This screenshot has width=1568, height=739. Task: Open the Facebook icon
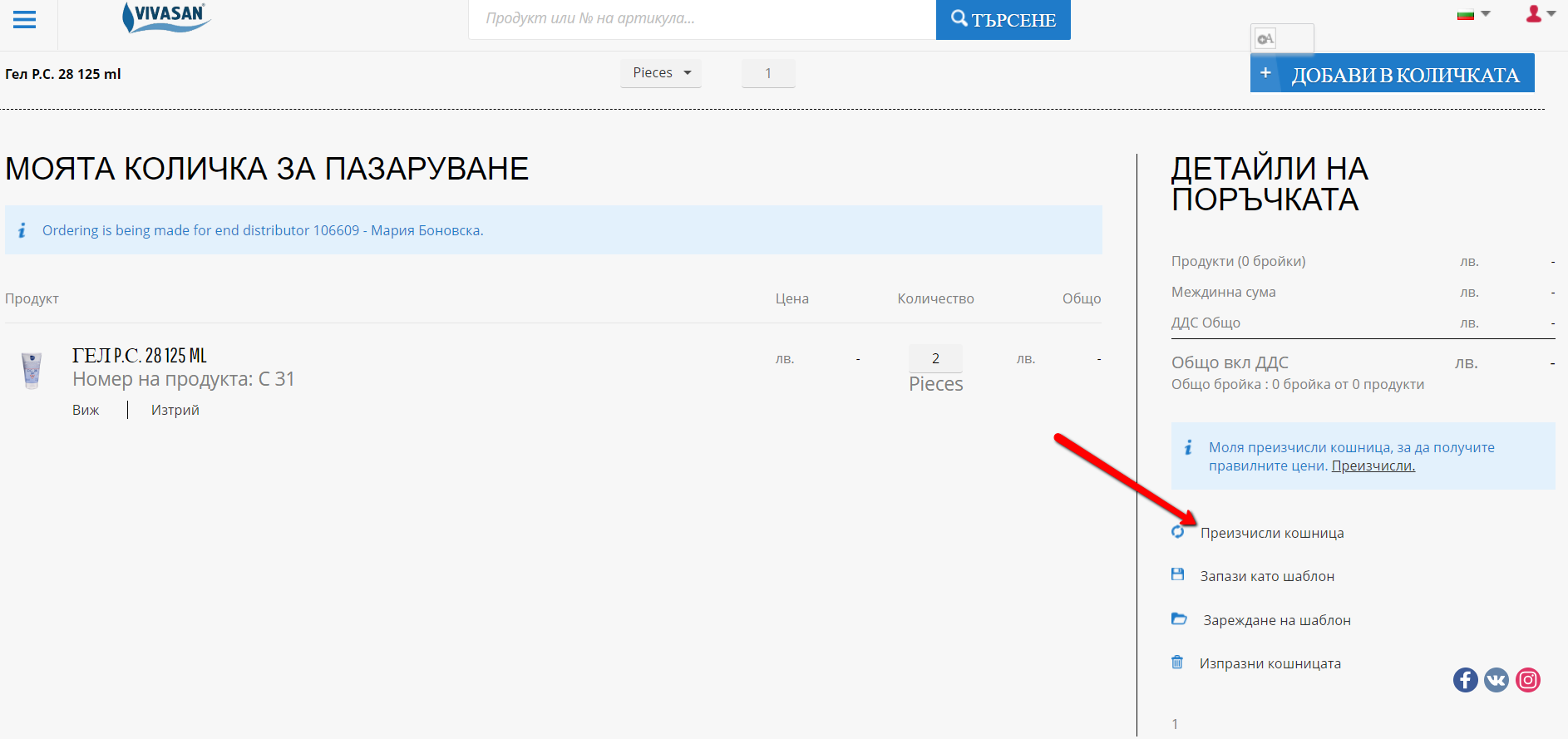[x=1466, y=680]
